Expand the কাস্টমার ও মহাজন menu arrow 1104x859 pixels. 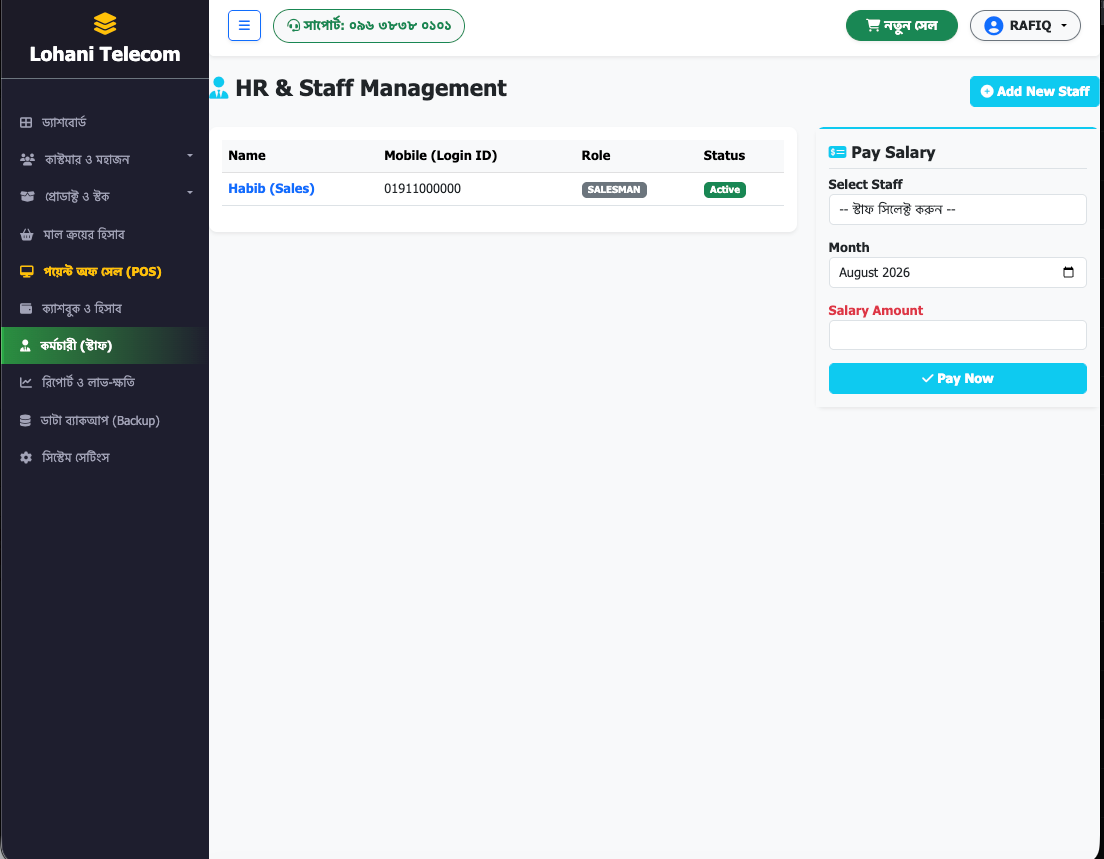pyautogui.click(x=189, y=156)
